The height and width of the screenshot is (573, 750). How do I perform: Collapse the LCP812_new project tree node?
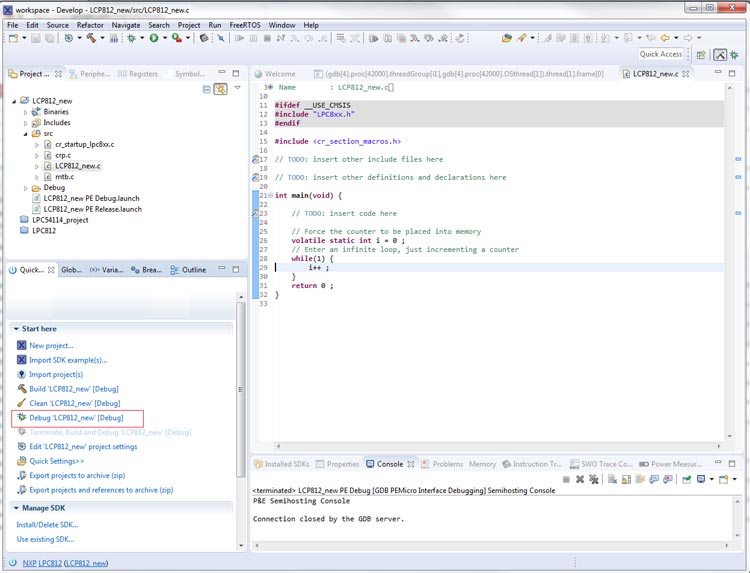point(14,101)
